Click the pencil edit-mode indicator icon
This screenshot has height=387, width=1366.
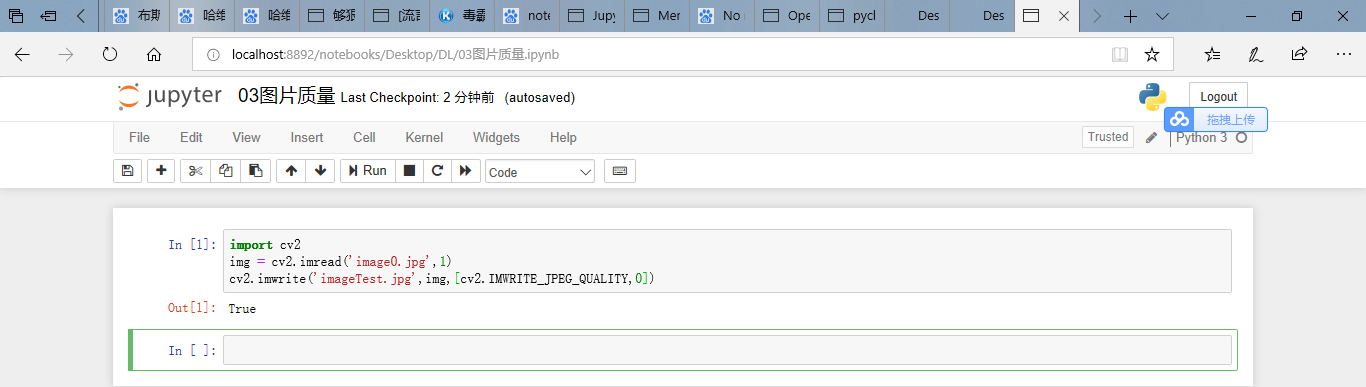[x=1152, y=137]
